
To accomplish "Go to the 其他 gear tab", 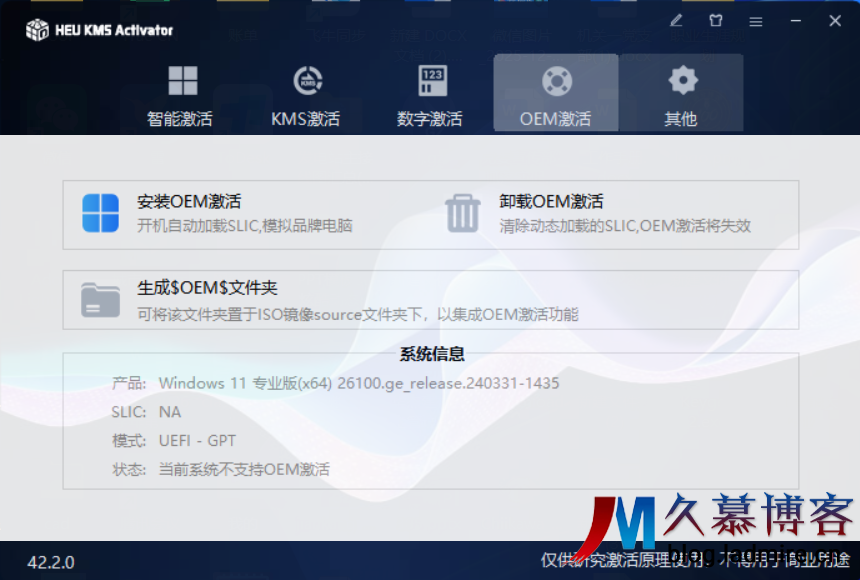I will pos(681,95).
